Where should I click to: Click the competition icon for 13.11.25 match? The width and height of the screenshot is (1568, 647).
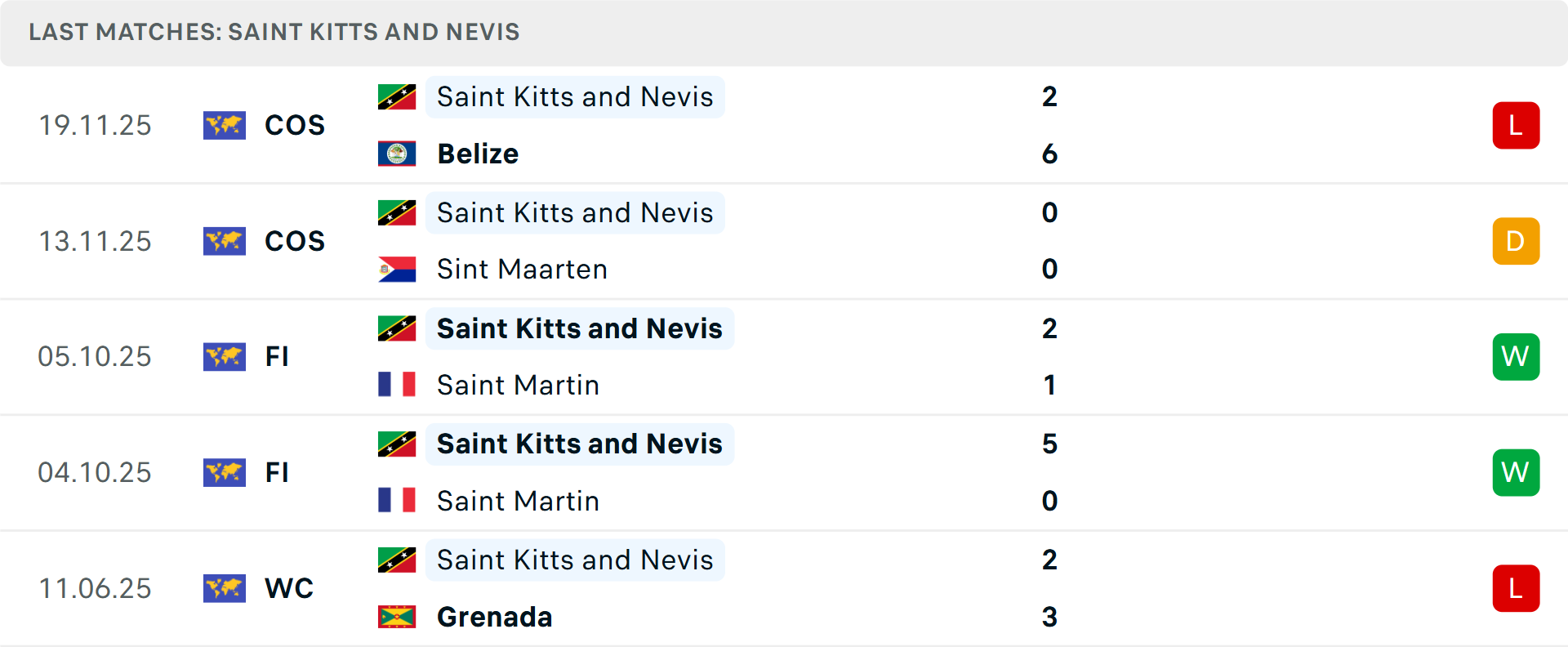[225, 241]
